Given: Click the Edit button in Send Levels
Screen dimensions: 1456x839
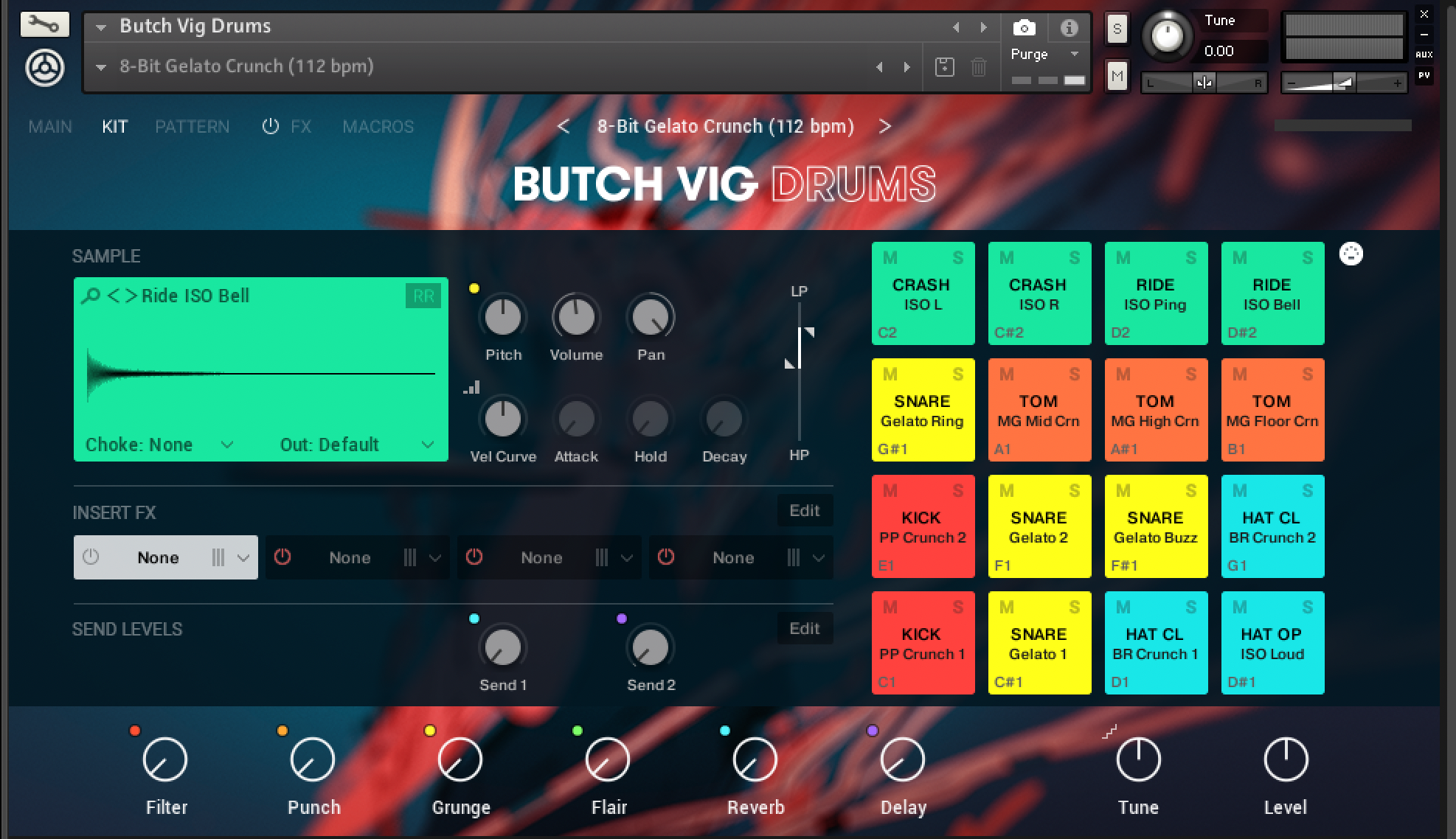Looking at the screenshot, I should [804, 629].
